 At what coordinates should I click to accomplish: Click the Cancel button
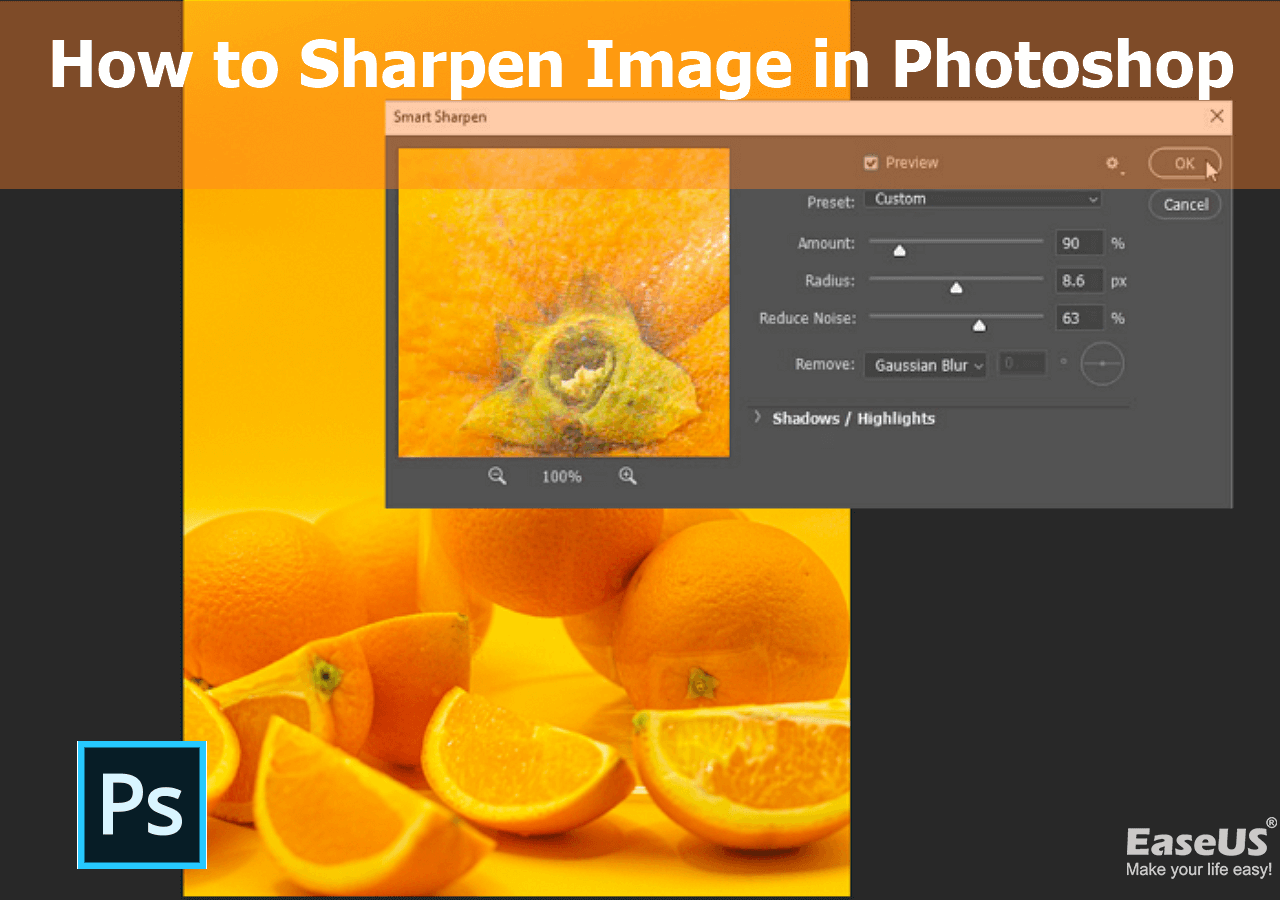(1184, 204)
